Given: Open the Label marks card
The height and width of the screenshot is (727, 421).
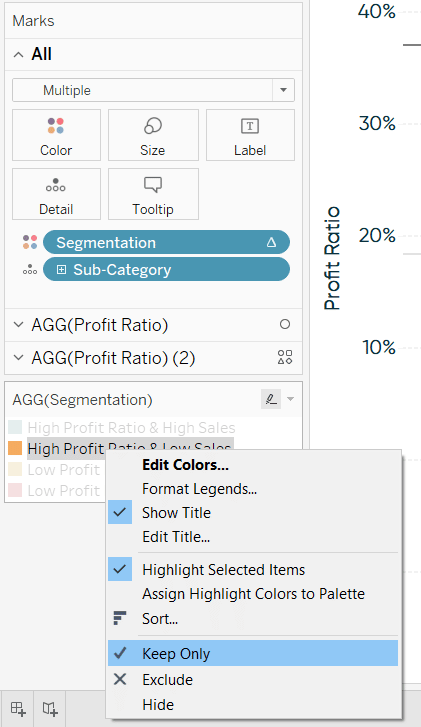Looking at the screenshot, I should [x=250, y=135].
